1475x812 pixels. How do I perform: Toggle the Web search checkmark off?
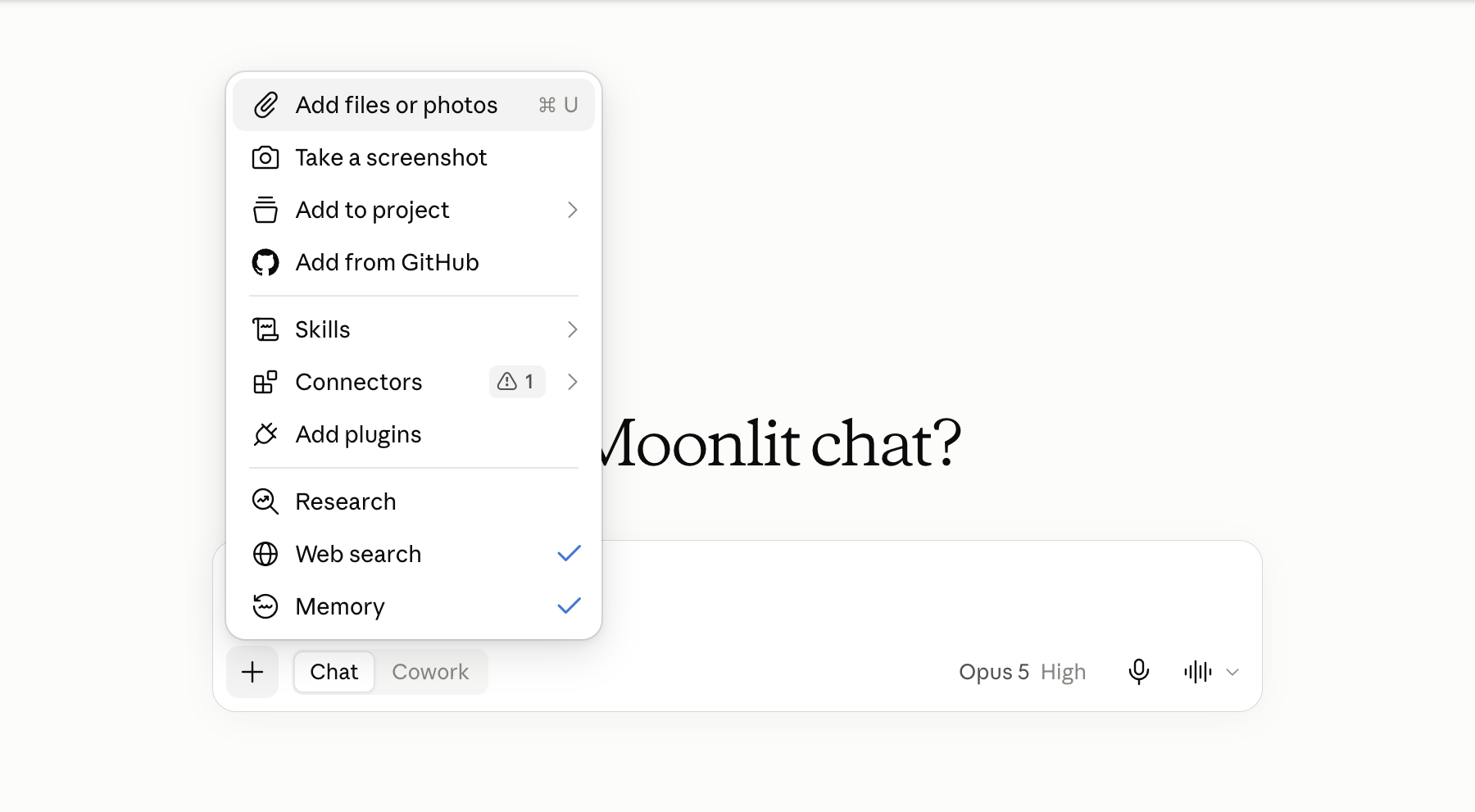click(x=569, y=554)
